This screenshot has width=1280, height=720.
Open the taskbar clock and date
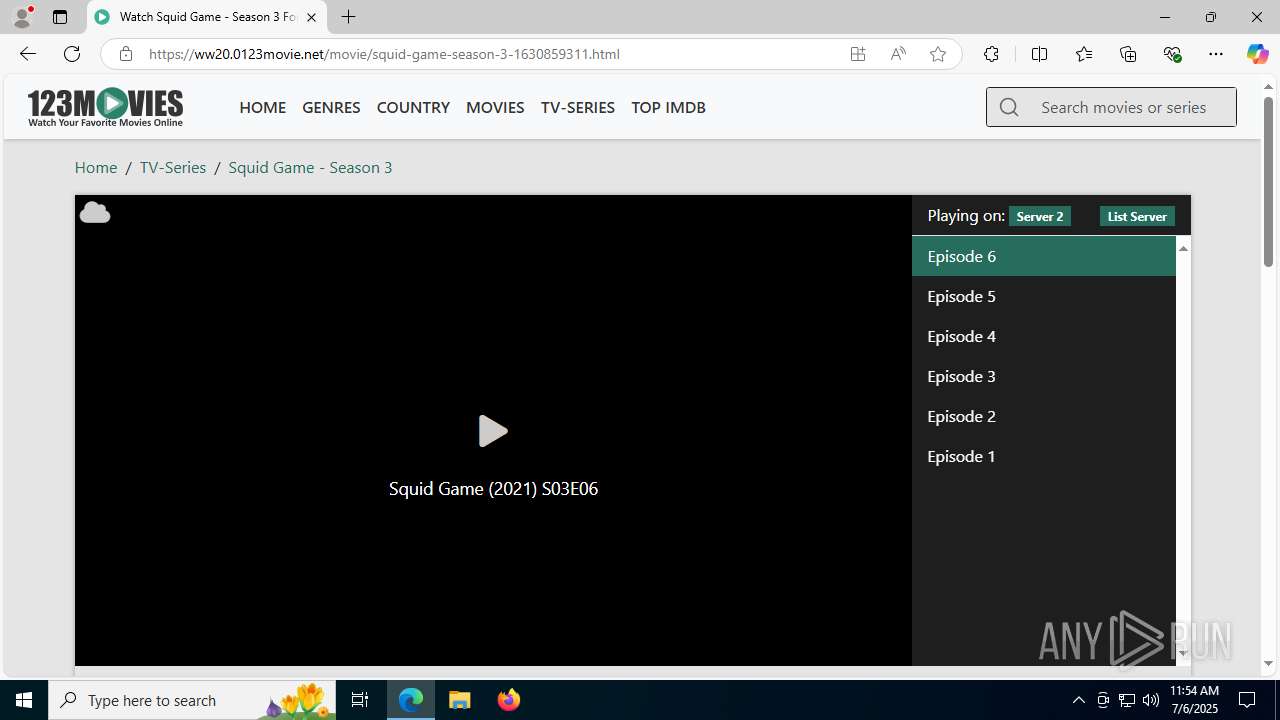tap(1194, 700)
